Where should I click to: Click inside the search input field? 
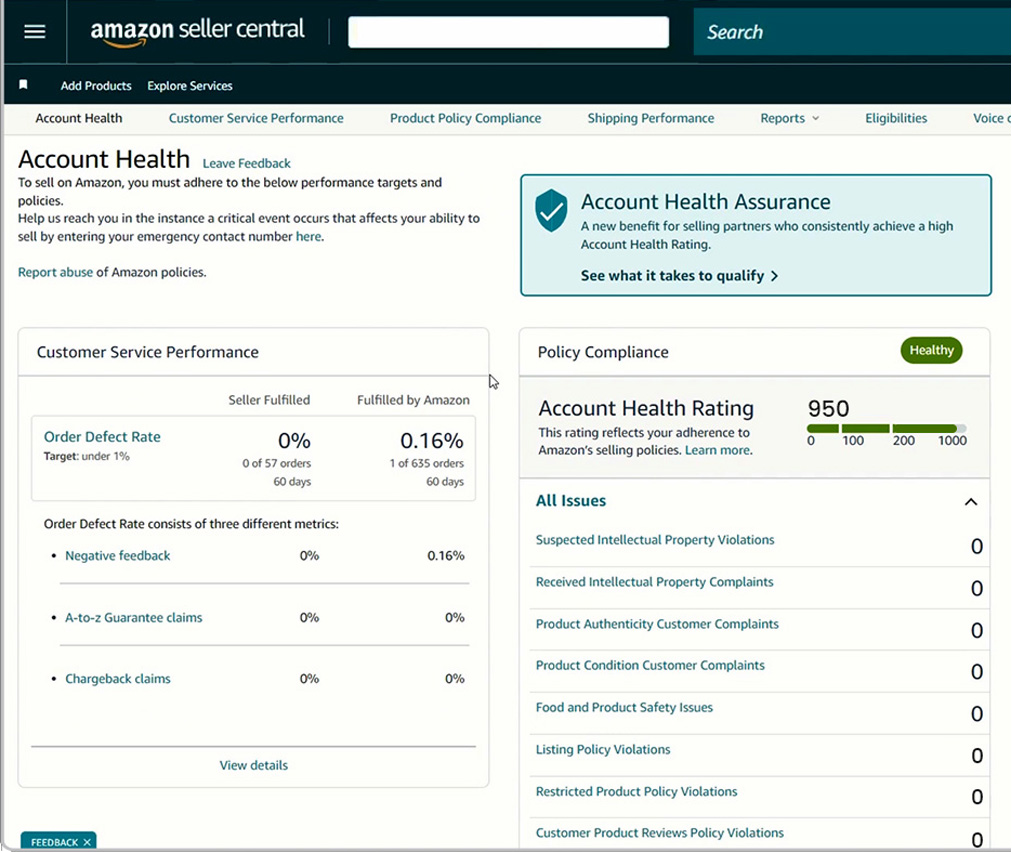pos(508,32)
